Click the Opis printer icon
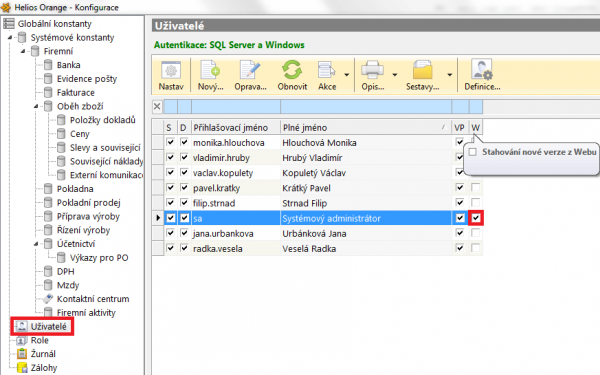600x375 pixels. click(x=372, y=71)
